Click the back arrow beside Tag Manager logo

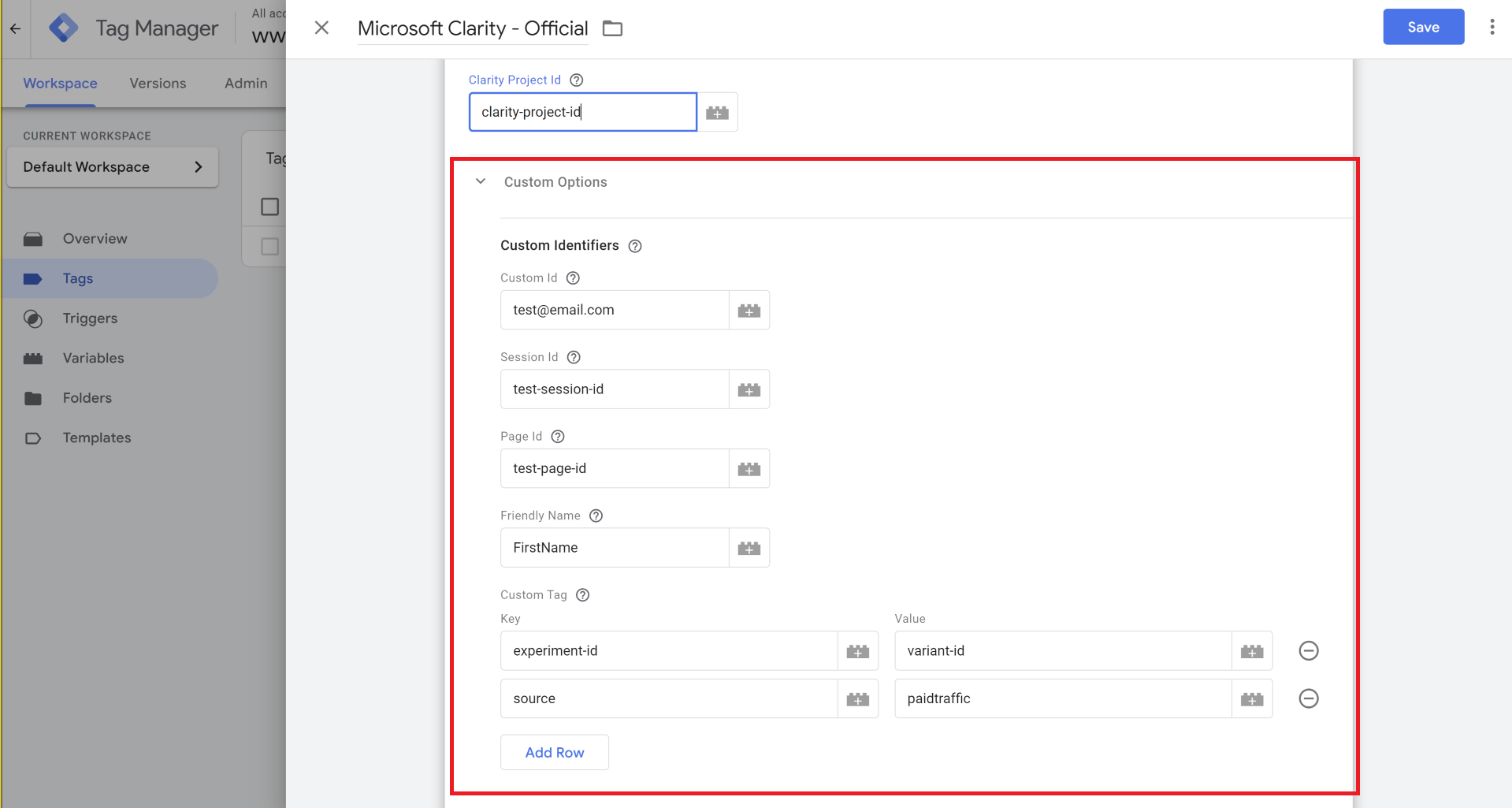click(15, 28)
